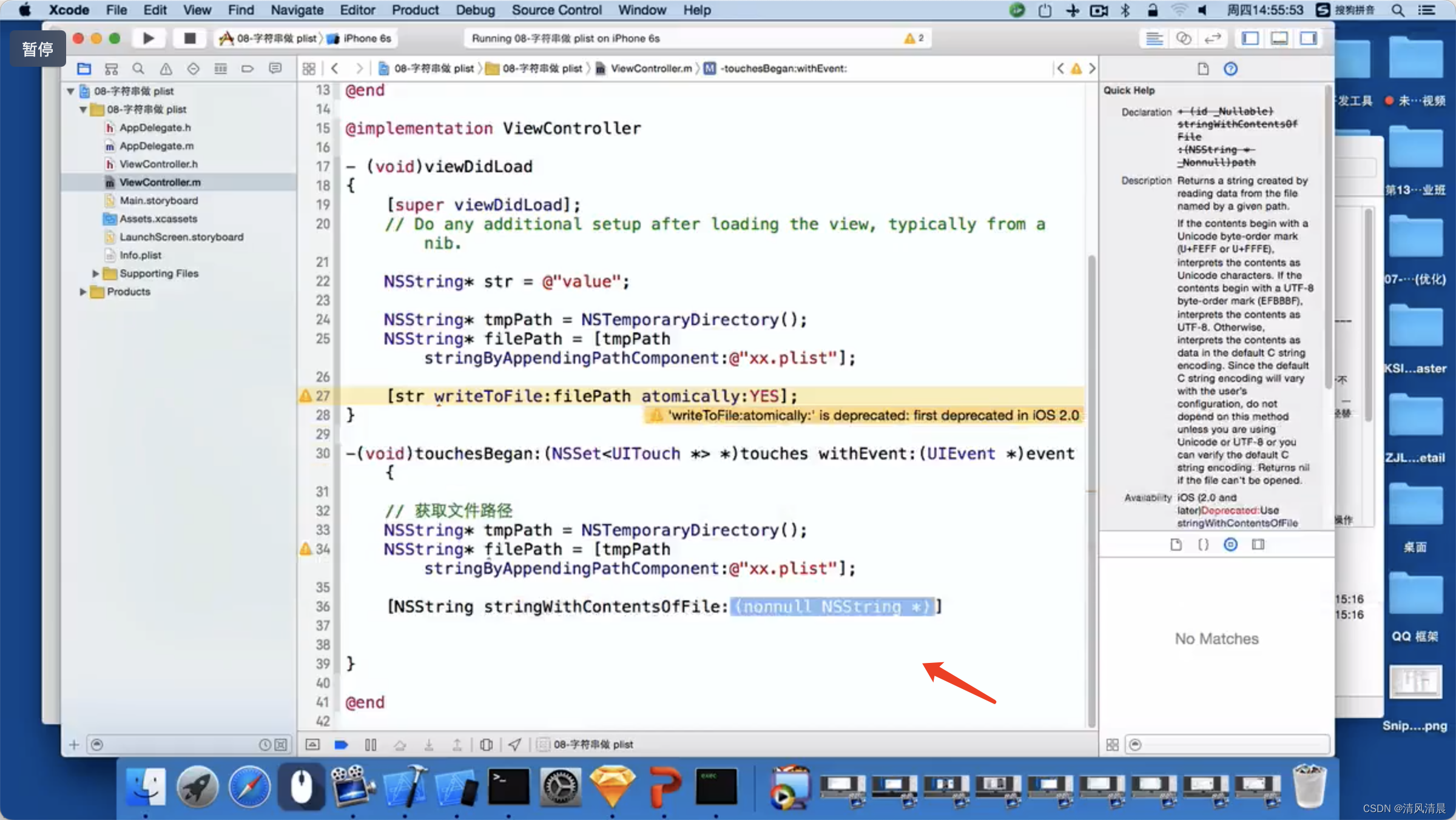
Task: Pause program execution in debug bar
Action: click(371, 744)
